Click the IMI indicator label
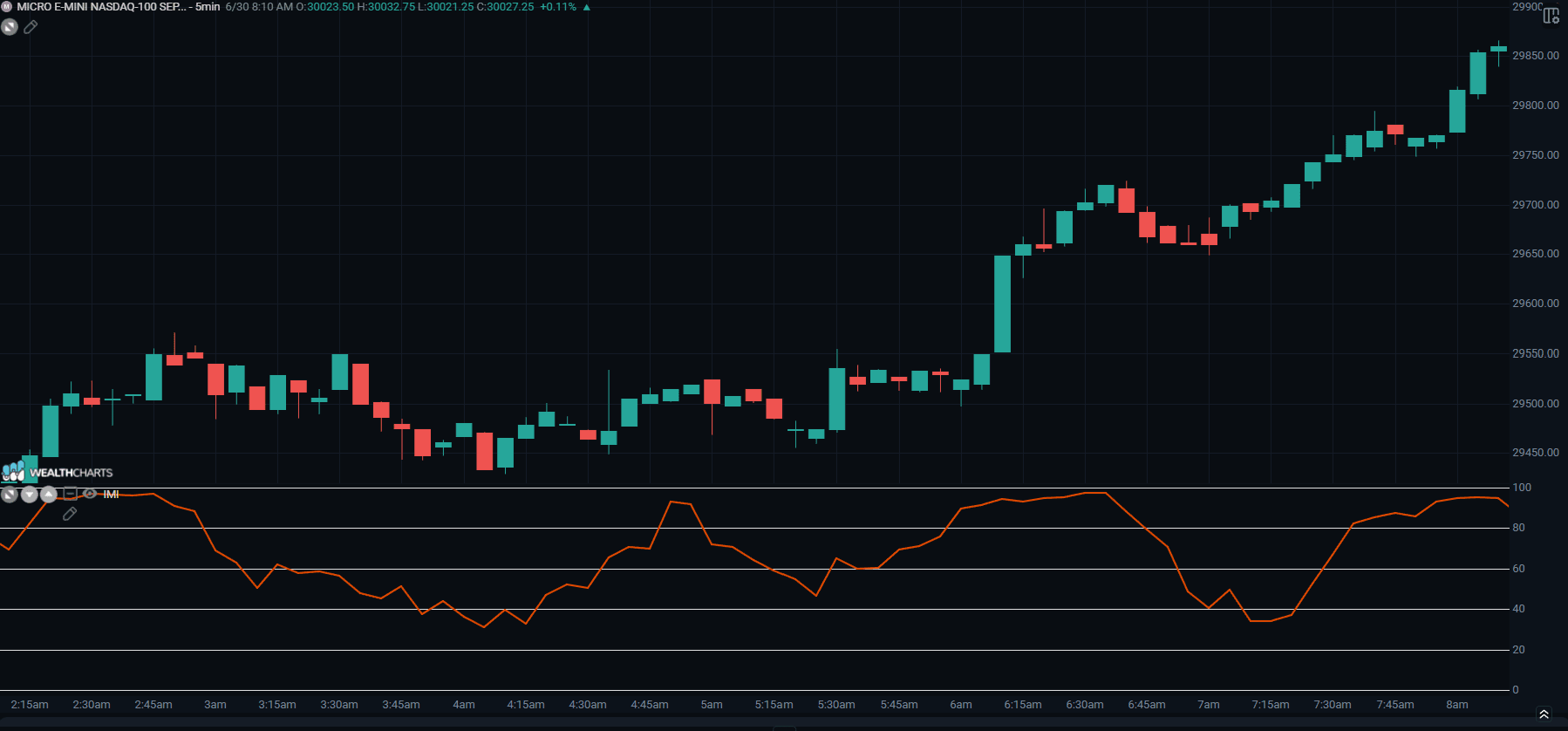1568x731 pixels. pos(111,495)
